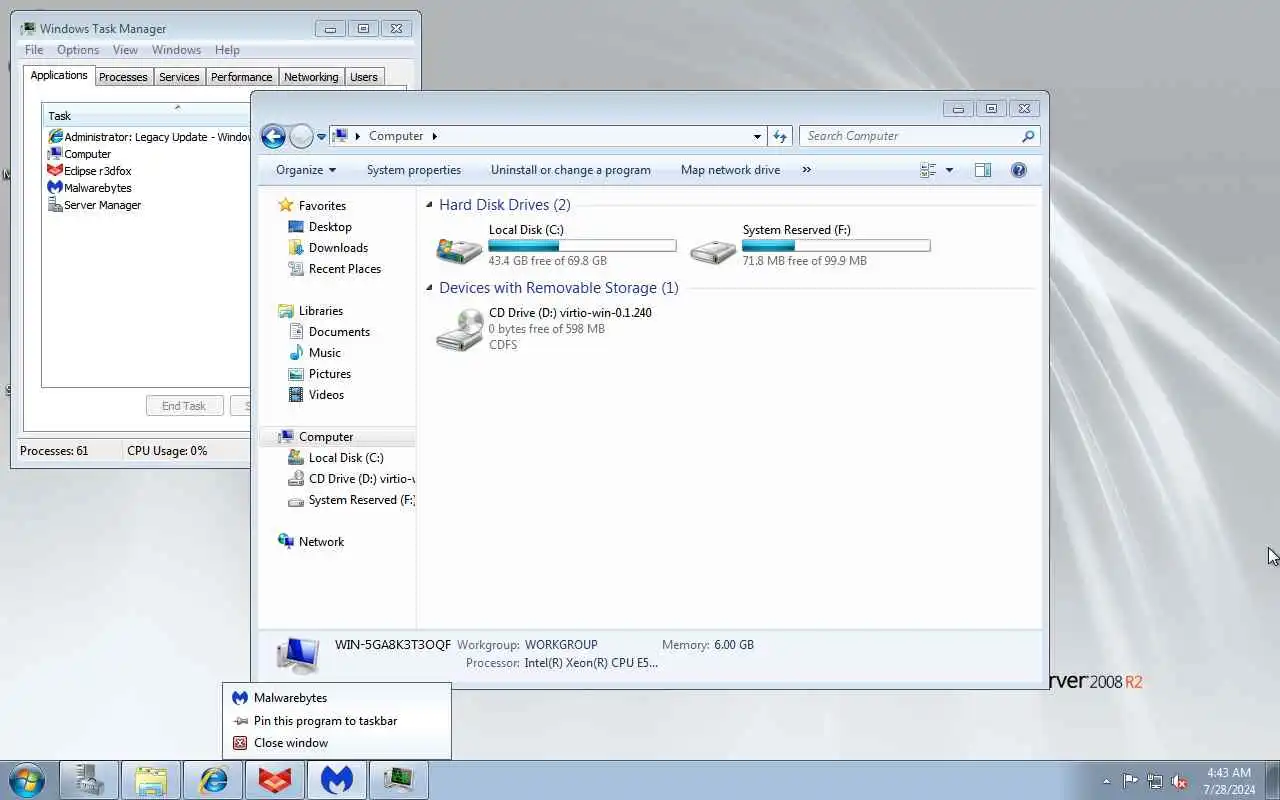The width and height of the screenshot is (1280, 800).
Task: Switch to Networking tab in Task Manager
Action: click(x=311, y=77)
